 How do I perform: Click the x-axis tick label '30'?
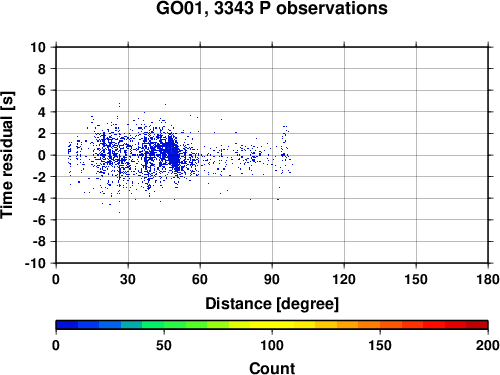pyautogui.click(x=128, y=279)
